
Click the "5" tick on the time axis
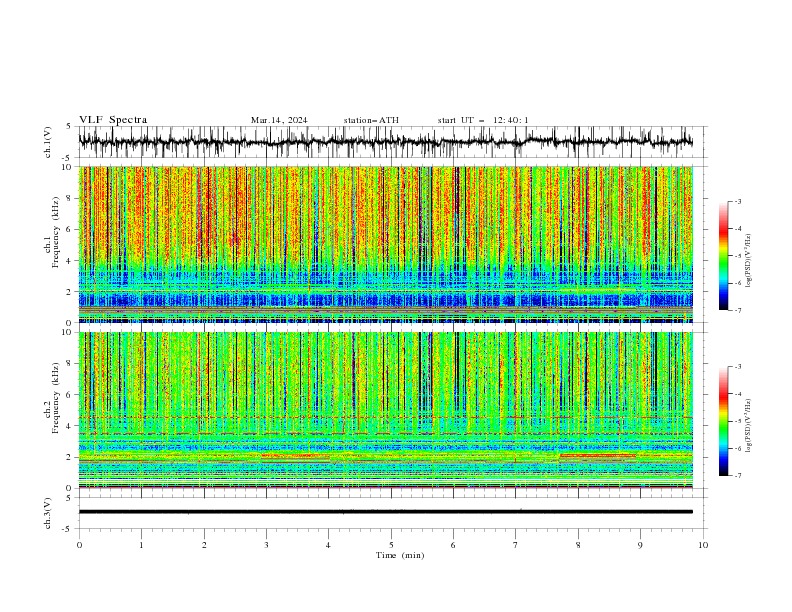(391, 545)
